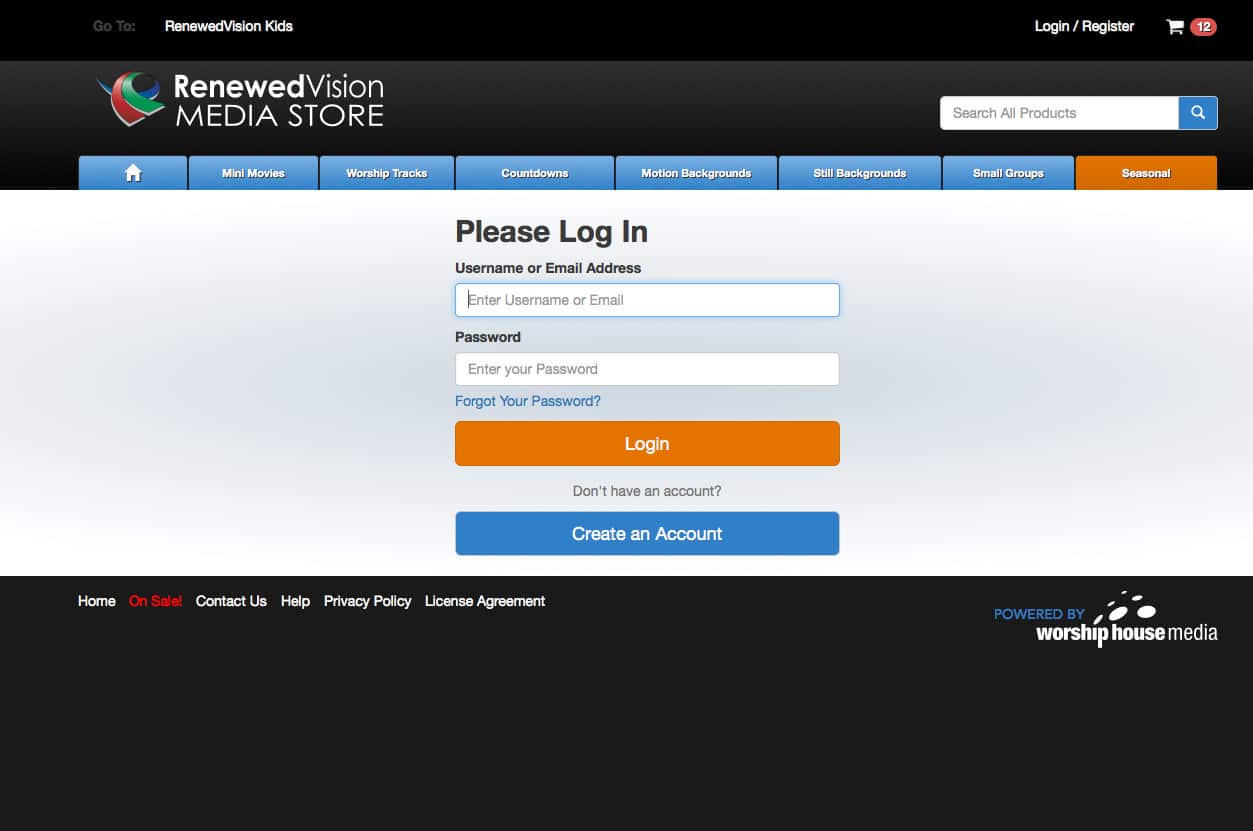1253x831 pixels.
Task: Open the Mini Movies tab
Action: click(253, 173)
